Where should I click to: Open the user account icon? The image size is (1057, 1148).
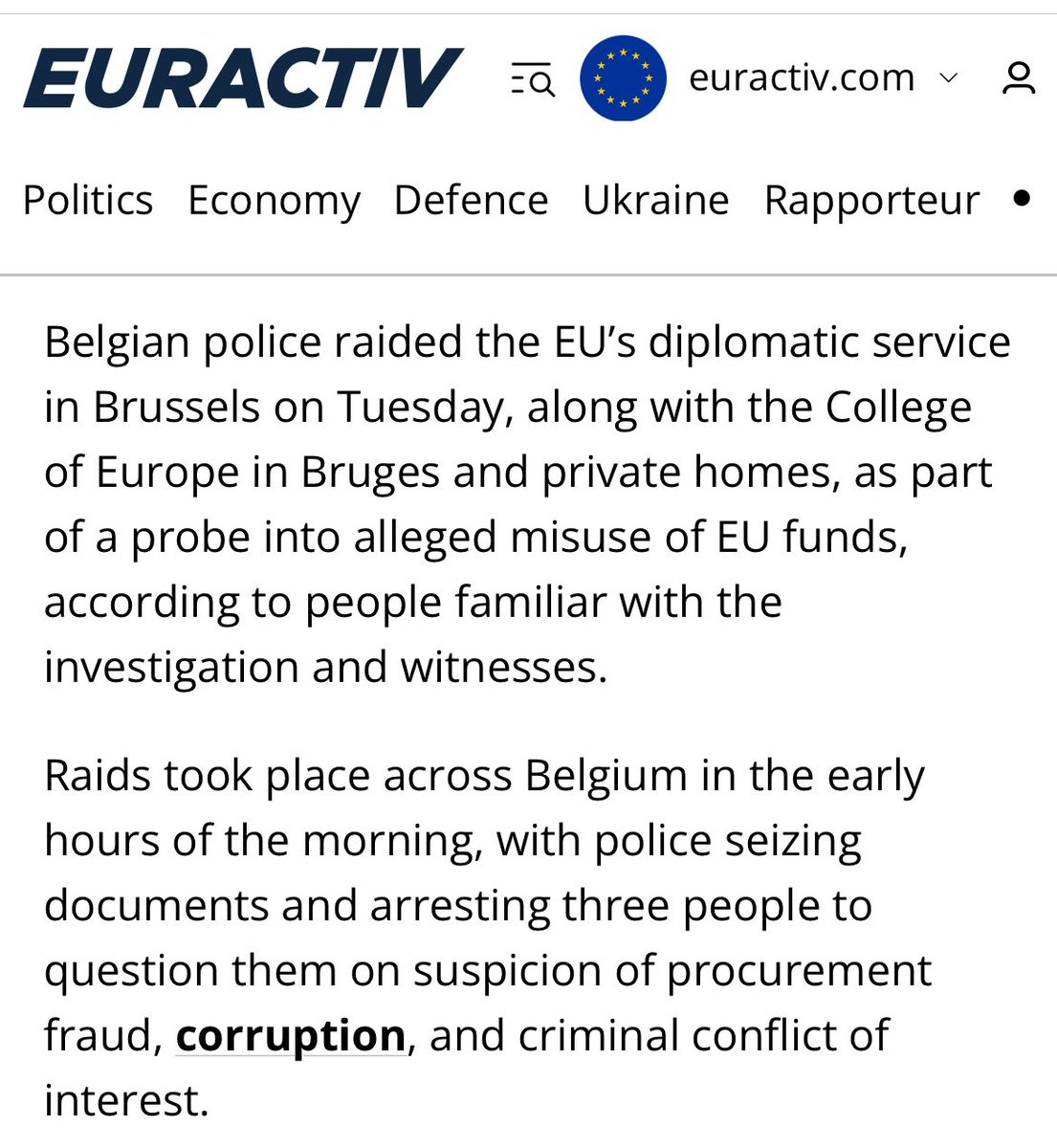(1019, 78)
